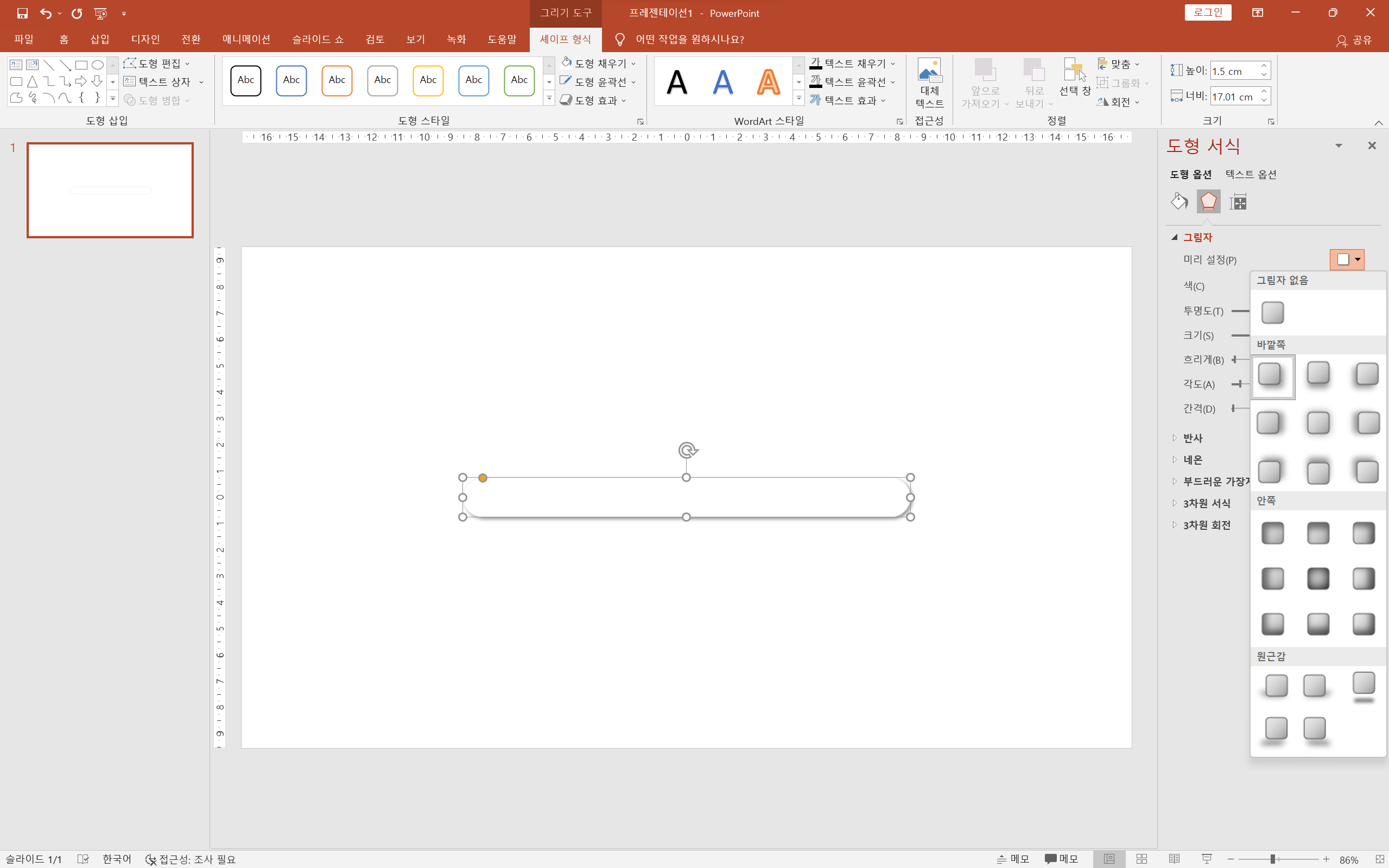Viewport: 1389px width, 868px height.
Task: Click the Login (로그인) button
Action: pyautogui.click(x=1208, y=12)
